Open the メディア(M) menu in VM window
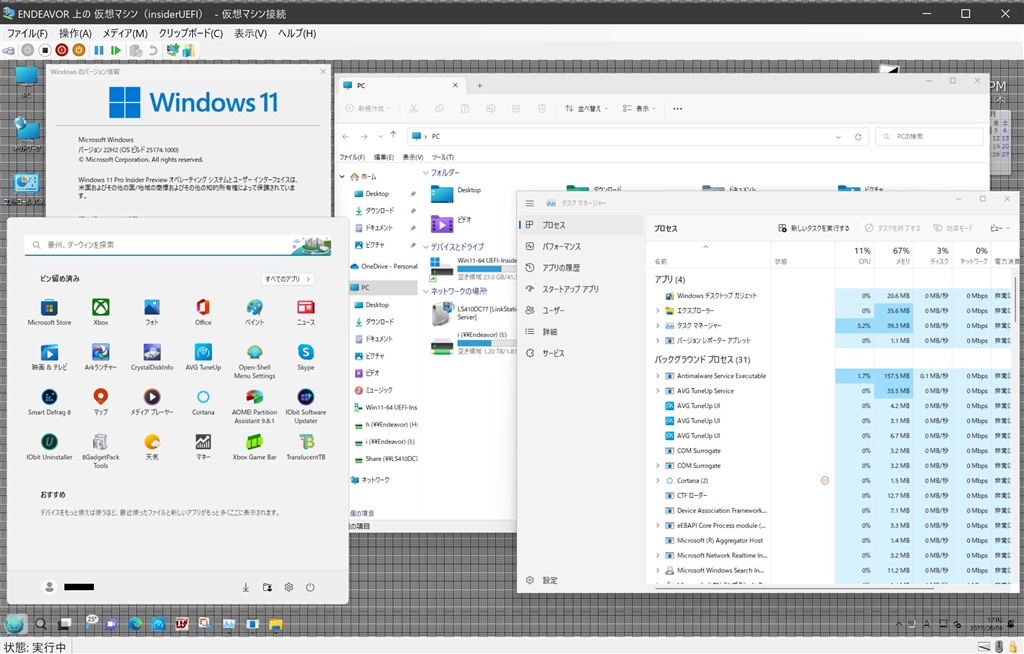This screenshot has height=654, width=1024. point(124,33)
